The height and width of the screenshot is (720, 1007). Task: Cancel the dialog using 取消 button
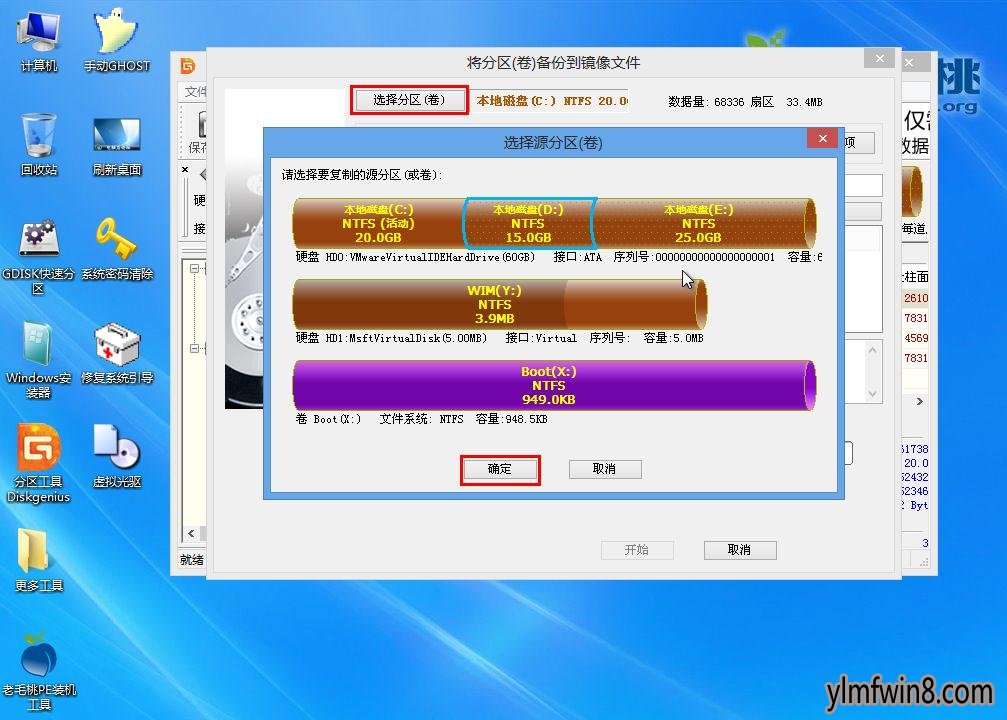605,469
